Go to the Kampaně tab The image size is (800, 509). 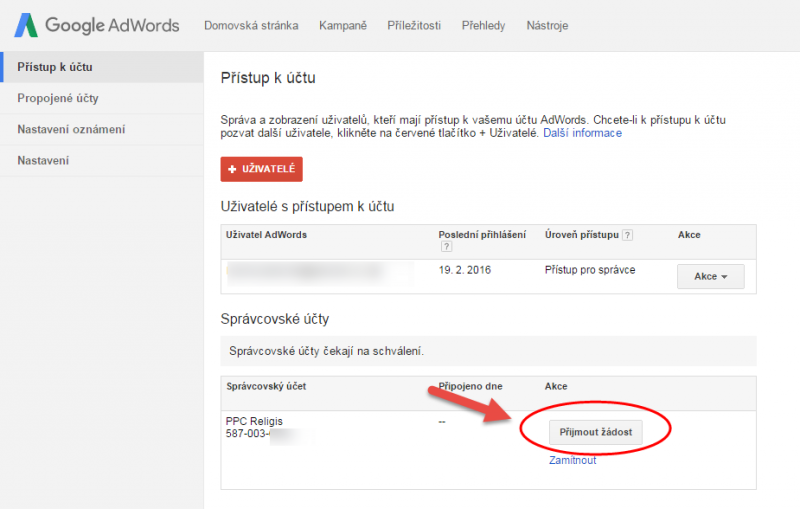[x=343, y=26]
